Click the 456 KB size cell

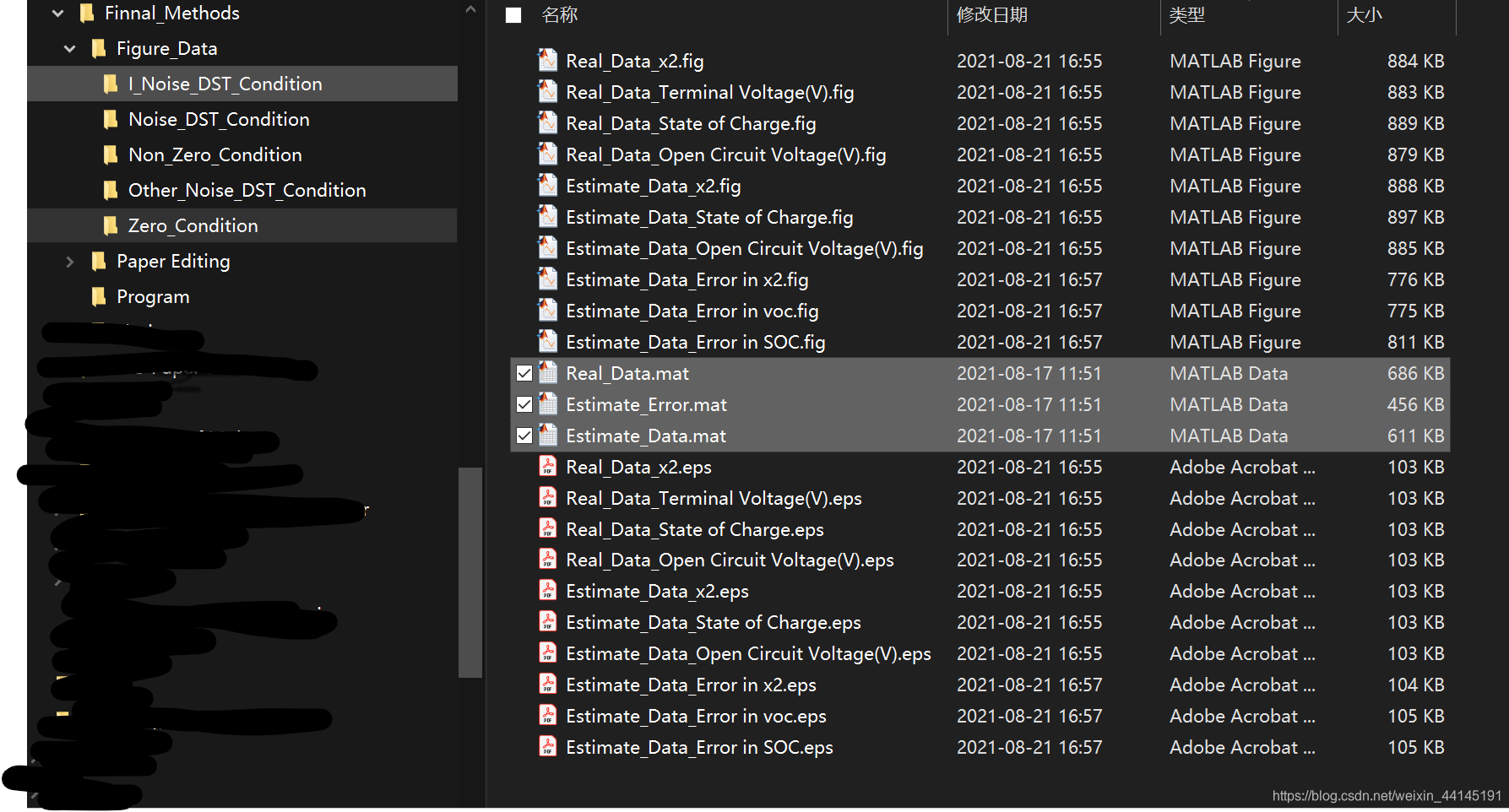coord(1415,404)
